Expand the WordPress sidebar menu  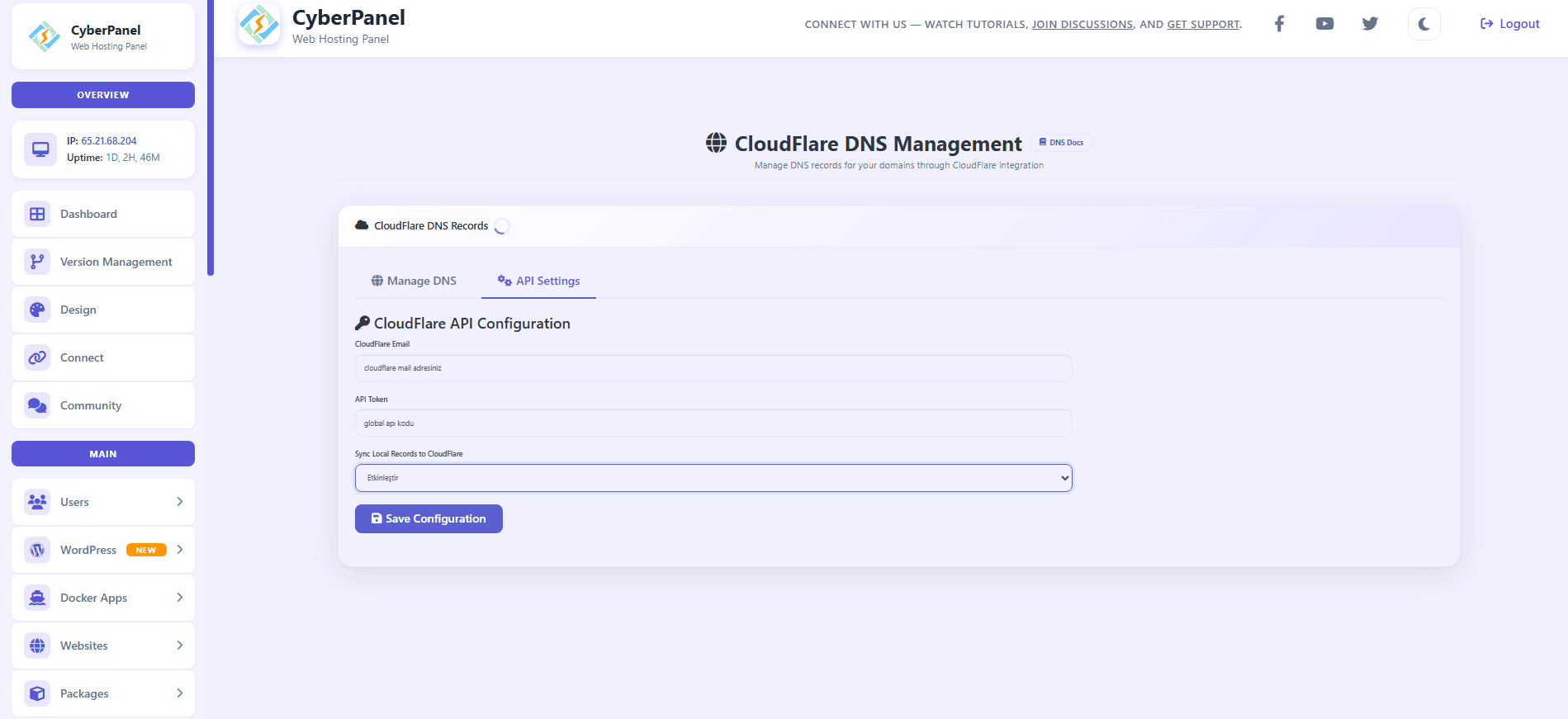103,550
